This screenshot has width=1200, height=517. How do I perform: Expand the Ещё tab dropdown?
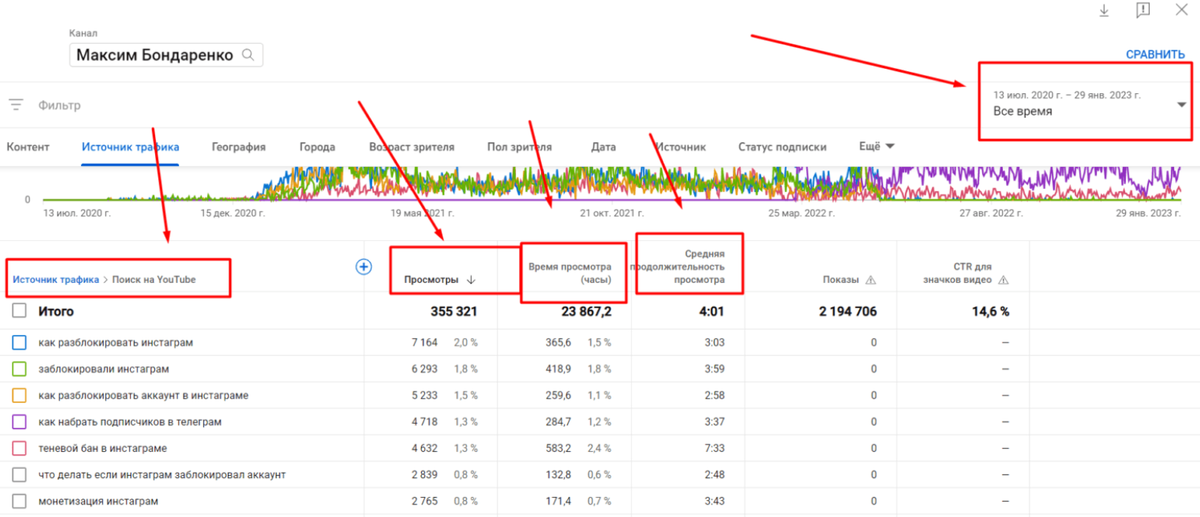point(877,146)
